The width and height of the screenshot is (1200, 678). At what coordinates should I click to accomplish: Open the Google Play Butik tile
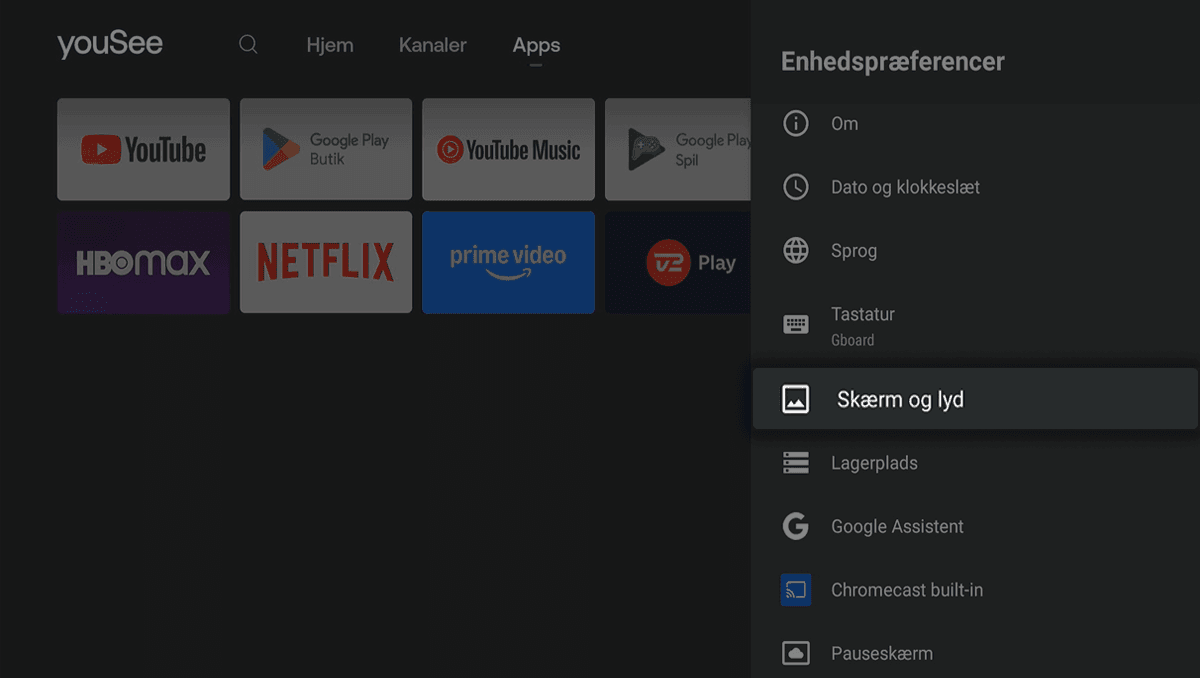tap(326, 149)
